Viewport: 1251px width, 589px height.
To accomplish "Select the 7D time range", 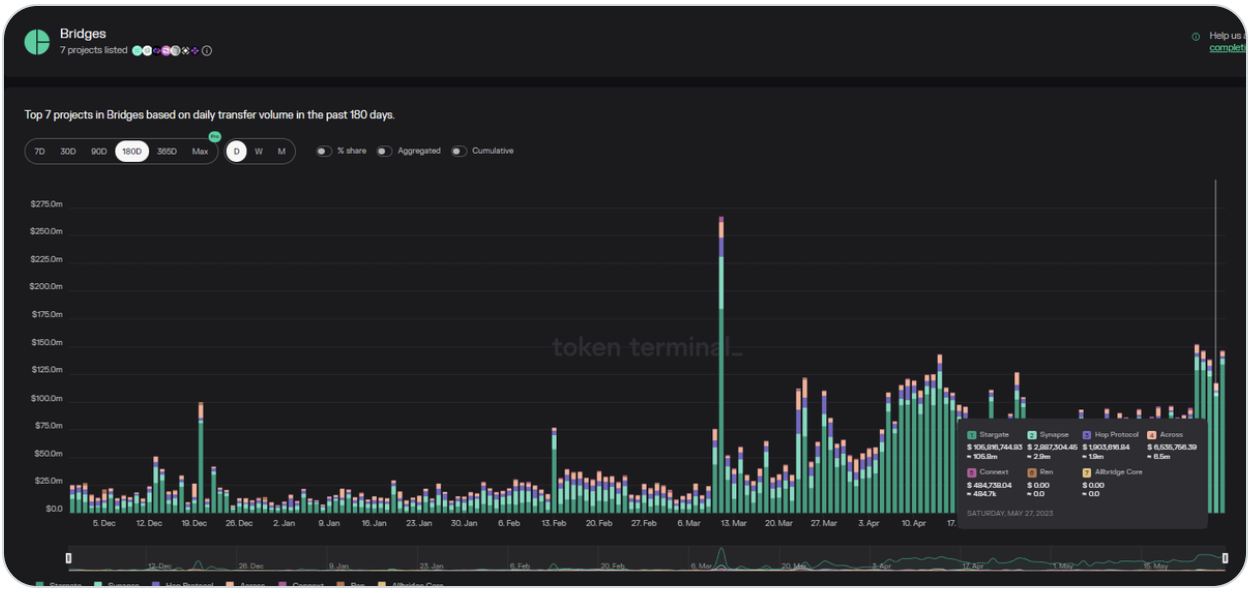I will click(40, 152).
